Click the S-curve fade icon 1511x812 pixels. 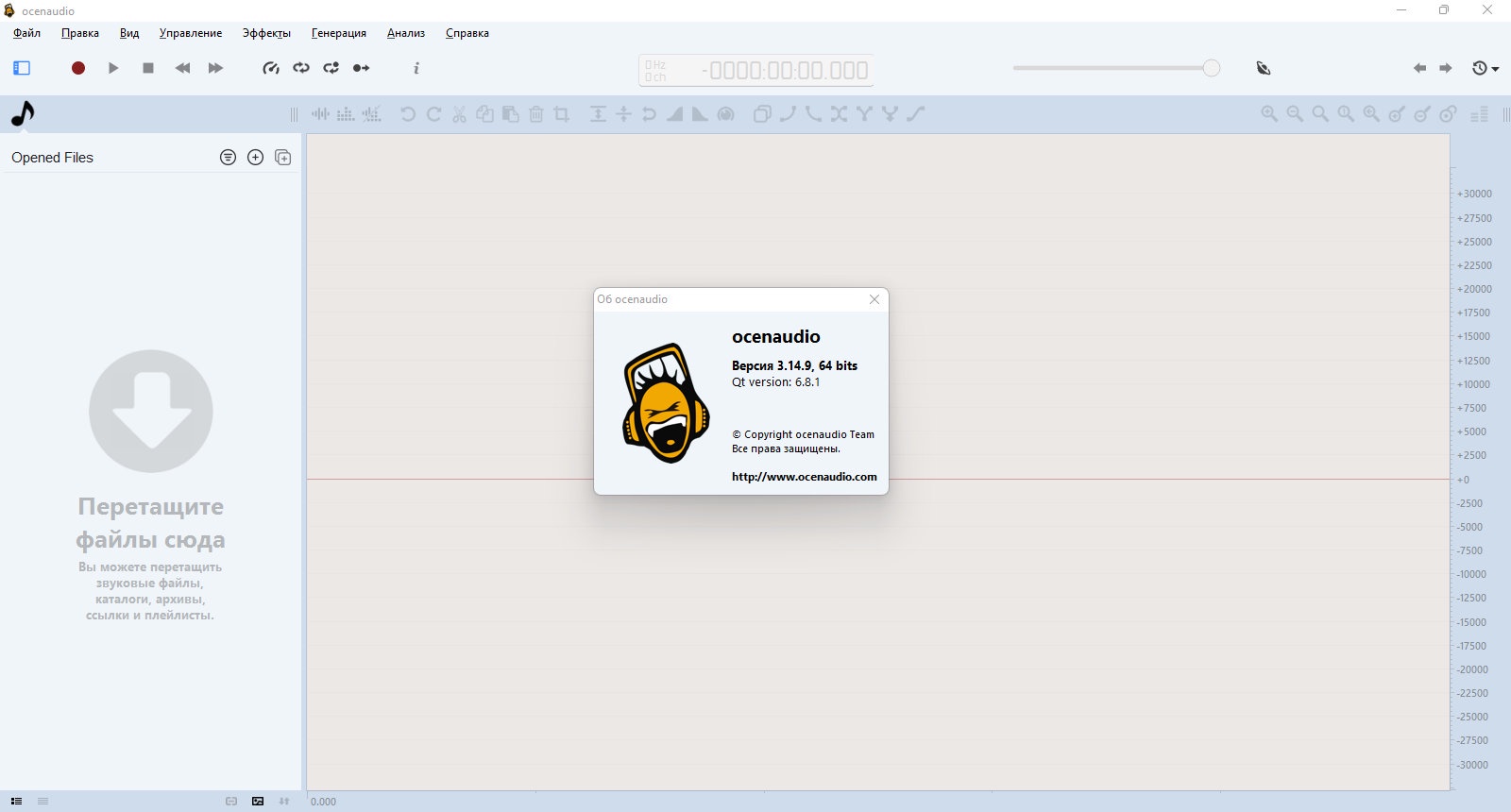pyautogui.click(x=915, y=114)
